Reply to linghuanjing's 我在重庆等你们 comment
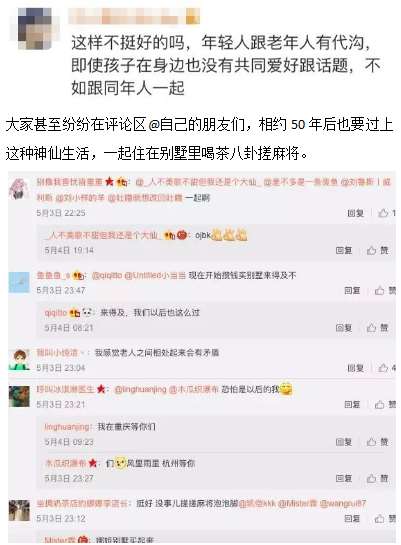Viewport: 401px width, 545px height. click(344, 442)
